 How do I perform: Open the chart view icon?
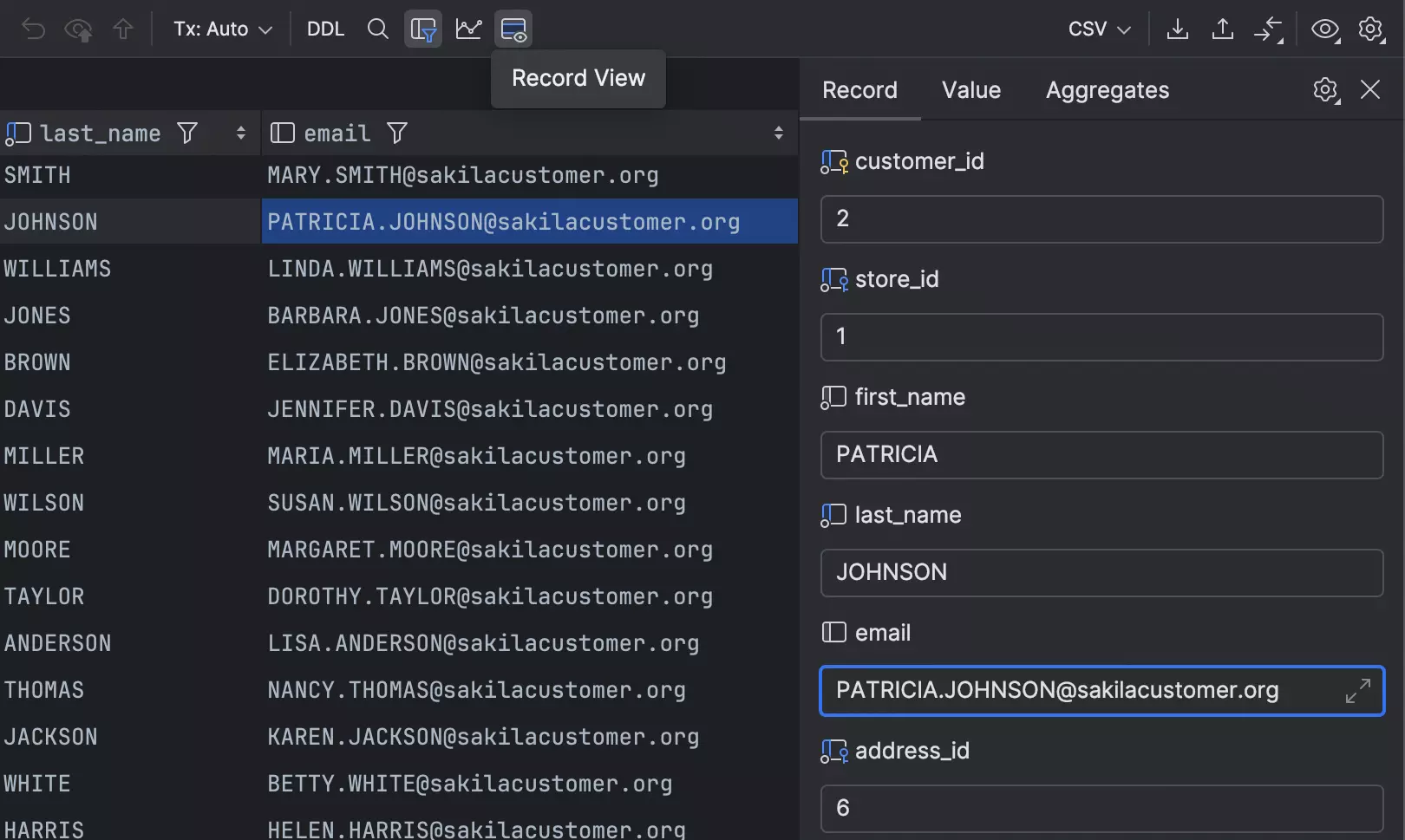tap(468, 29)
